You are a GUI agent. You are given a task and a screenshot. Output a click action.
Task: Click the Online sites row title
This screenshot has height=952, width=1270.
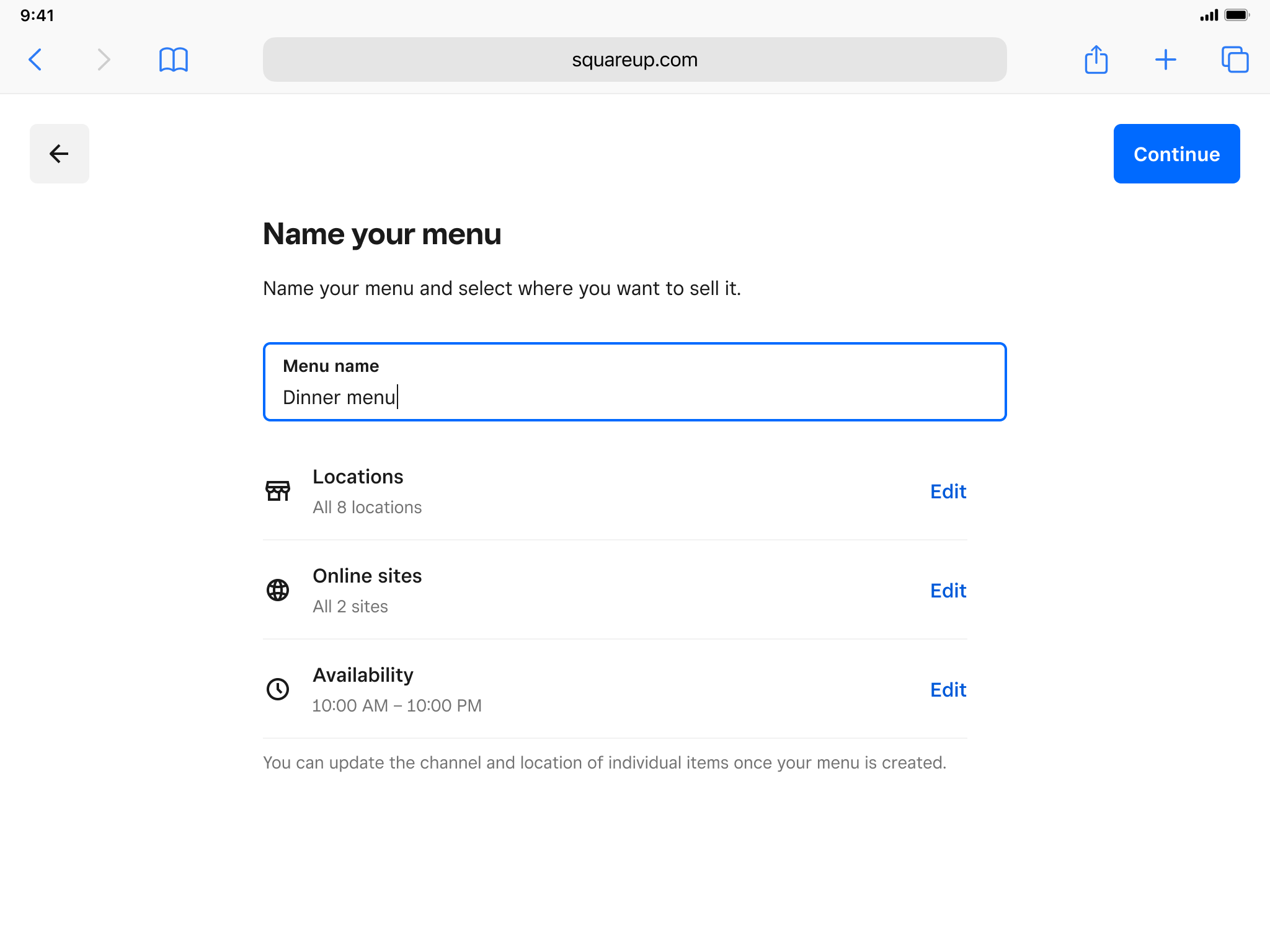coord(367,576)
